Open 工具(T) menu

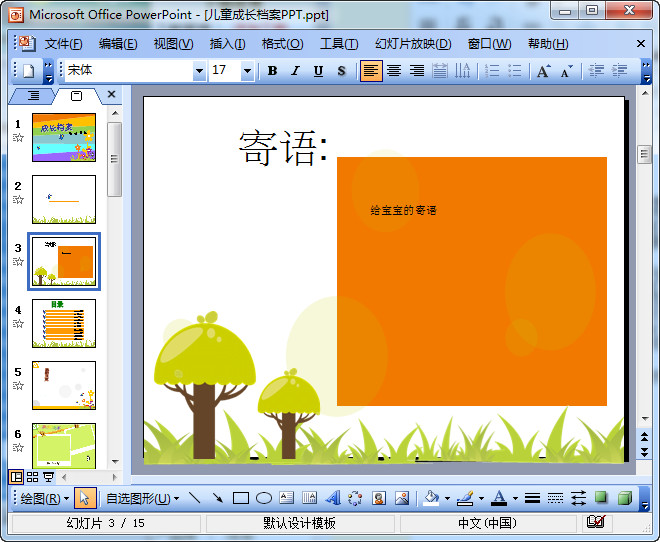(339, 44)
